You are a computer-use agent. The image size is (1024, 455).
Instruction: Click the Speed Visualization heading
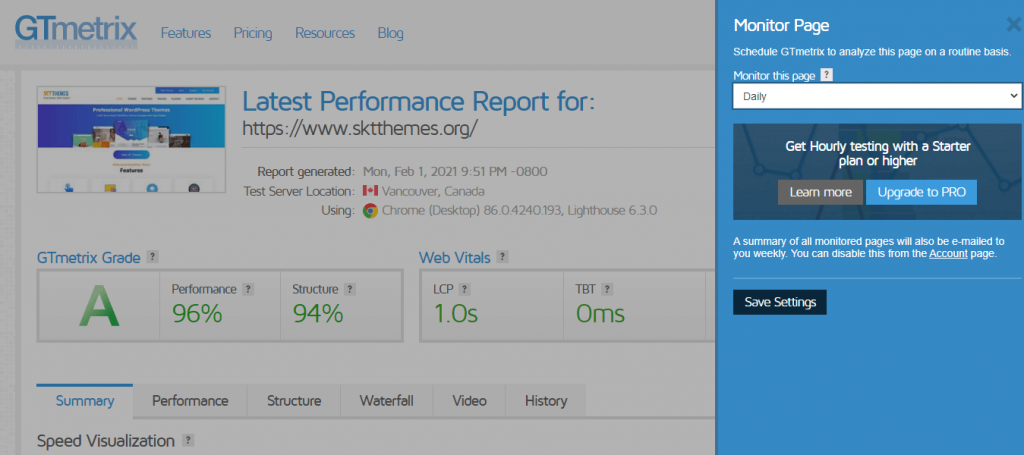click(x=106, y=441)
